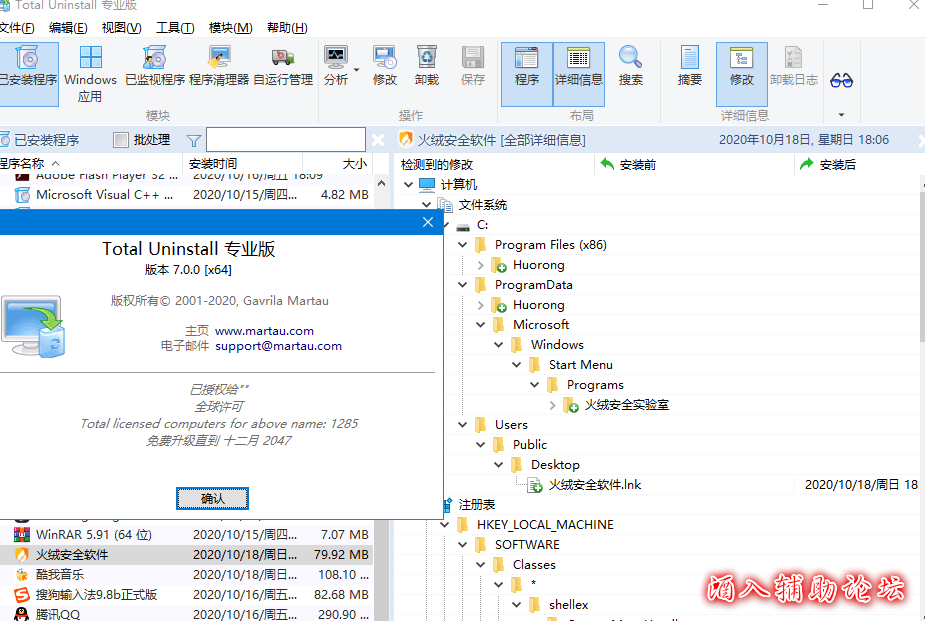Click the glasses view icon

[x=841, y=81]
